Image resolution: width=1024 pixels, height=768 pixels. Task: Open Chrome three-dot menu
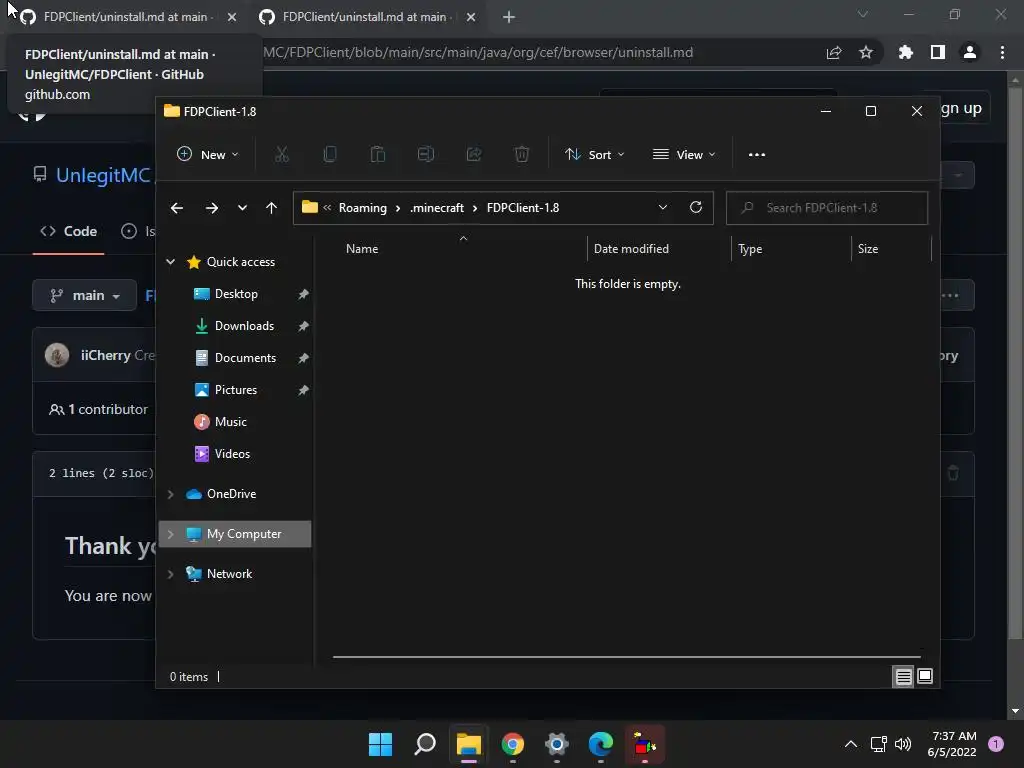(1002, 52)
